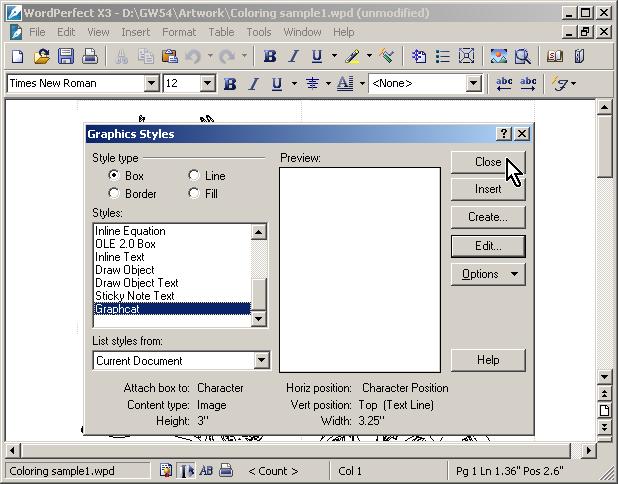Toggle Italic in the top toolbar
This screenshot has height=484, width=618.
pyautogui.click(x=293, y=56)
